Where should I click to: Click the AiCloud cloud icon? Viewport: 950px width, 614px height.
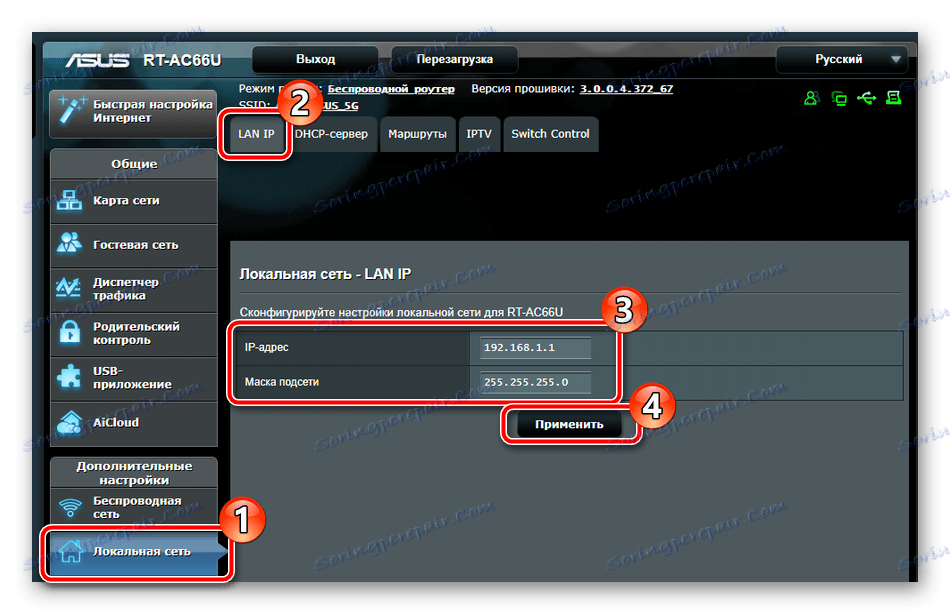[69, 422]
